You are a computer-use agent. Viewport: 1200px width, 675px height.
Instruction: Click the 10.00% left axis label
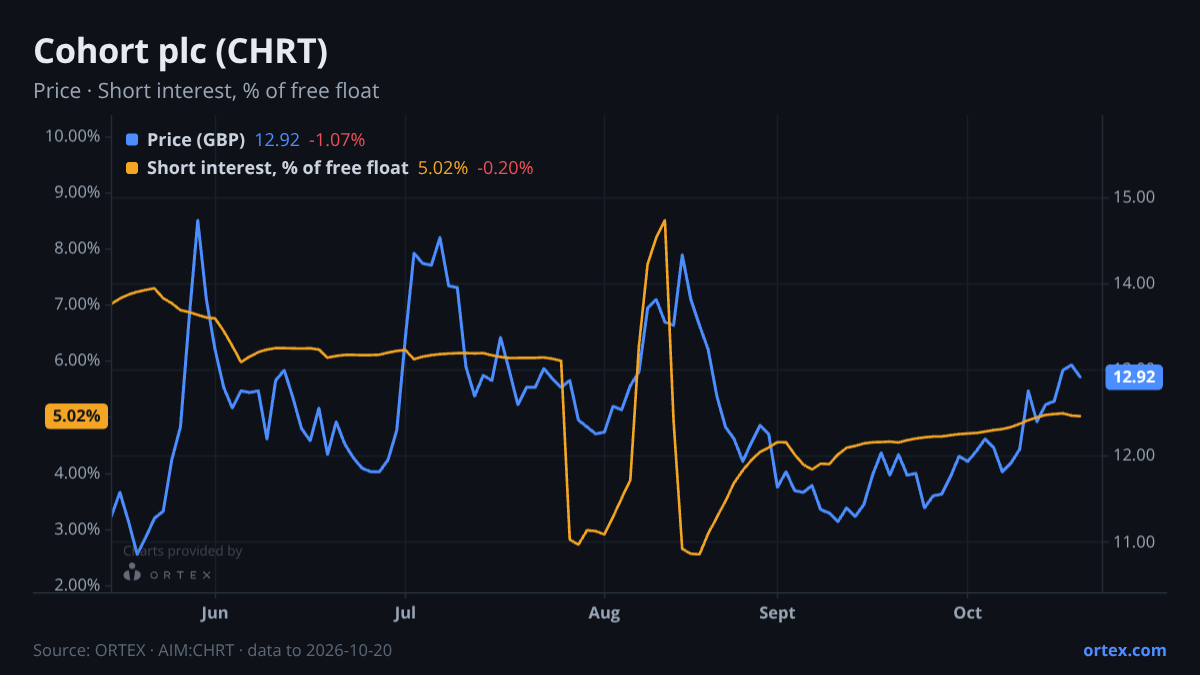[73, 136]
